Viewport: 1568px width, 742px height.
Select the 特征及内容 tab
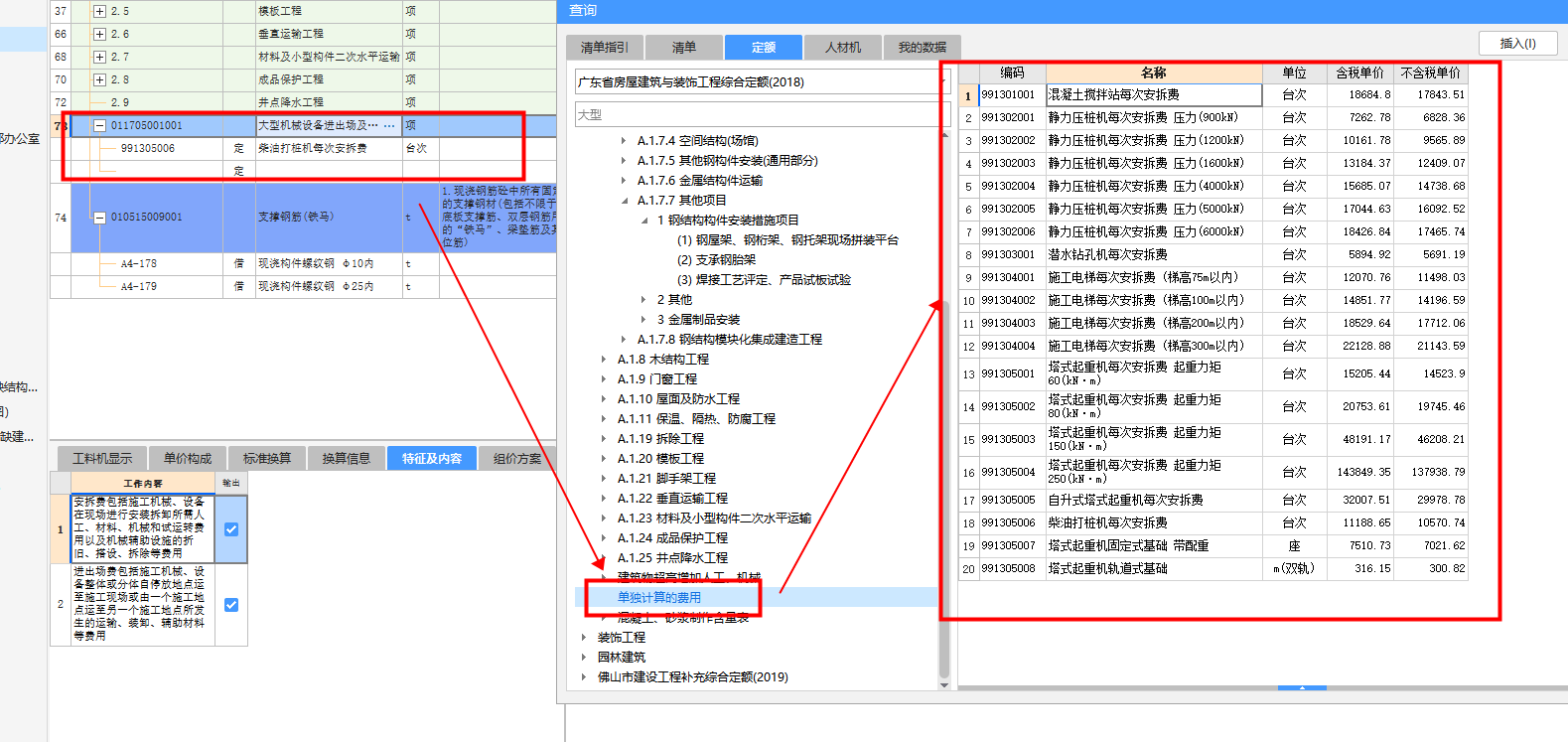click(432, 458)
